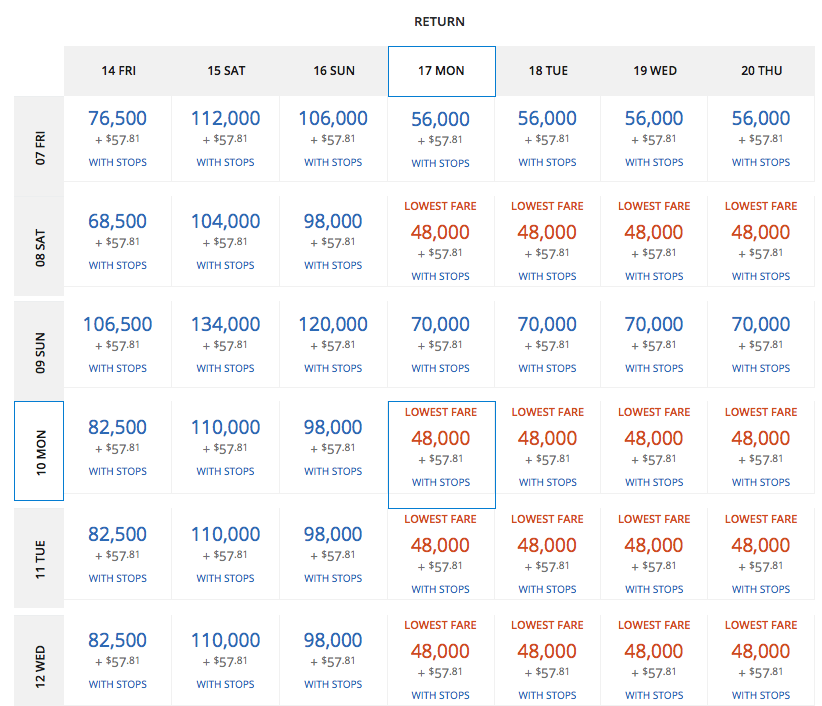The width and height of the screenshot is (822, 706).
Task: Choose 56,000 fare returning 18 TUE
Action: tap(547, 119)
